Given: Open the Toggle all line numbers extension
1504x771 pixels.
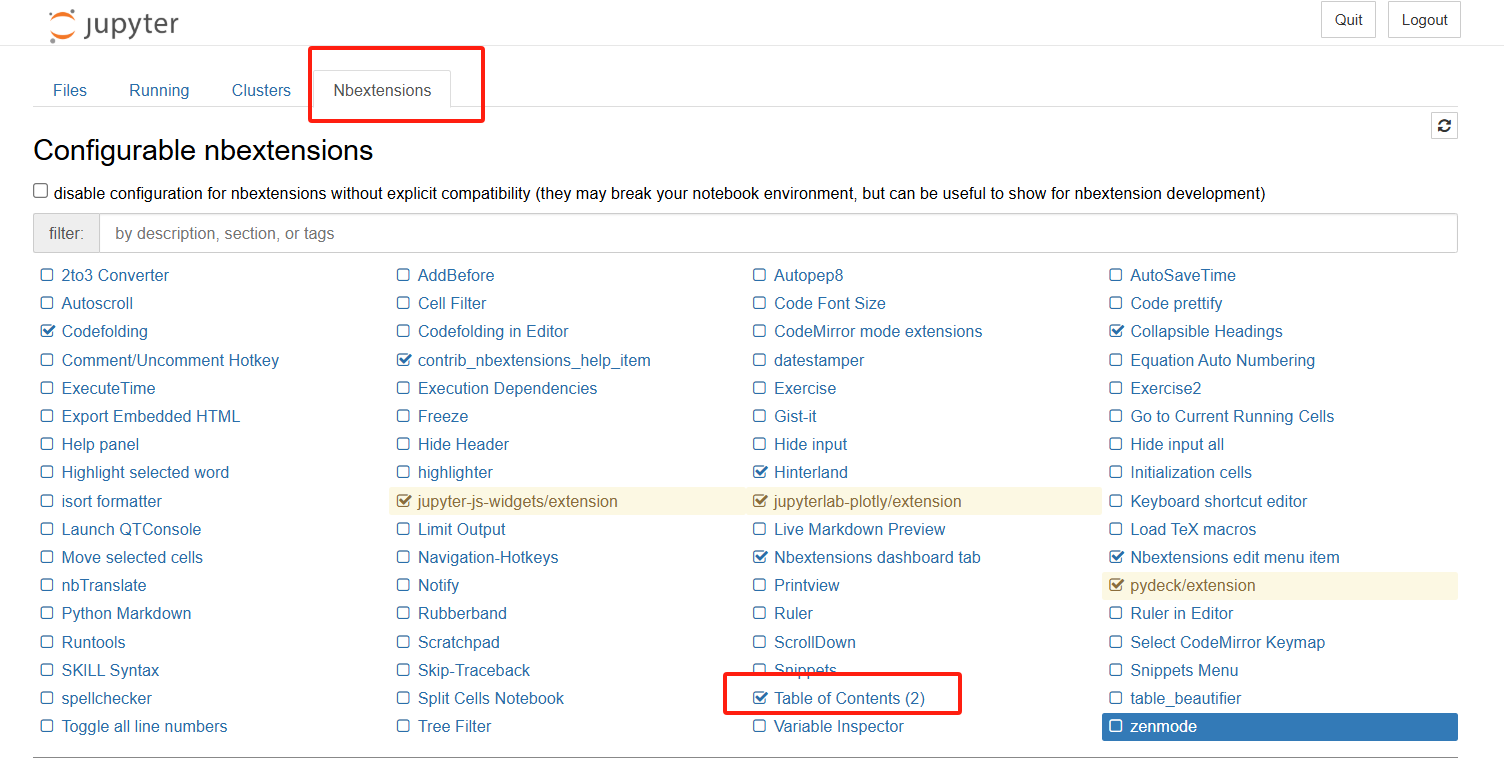Looking at the screenshot, I should (x=144, y=726).
